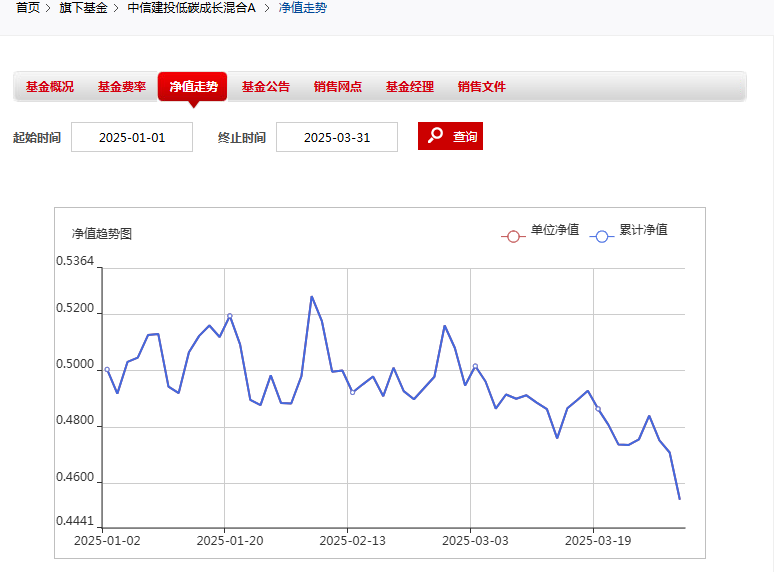Click the 首页 breadcrumb link
774x572 pixels.
coord(28,8)
